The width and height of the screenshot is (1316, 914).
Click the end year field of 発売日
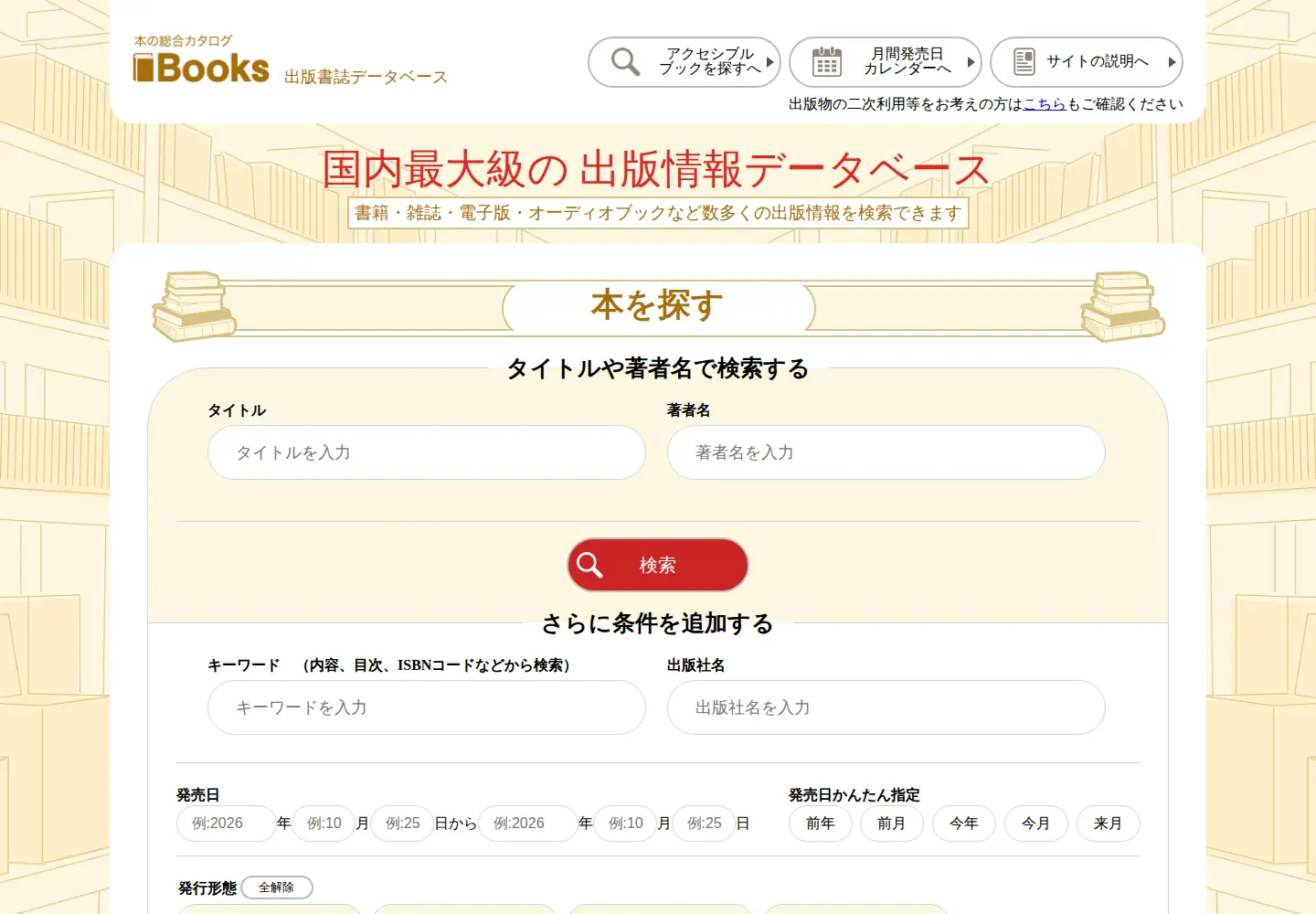pos(528,824)
